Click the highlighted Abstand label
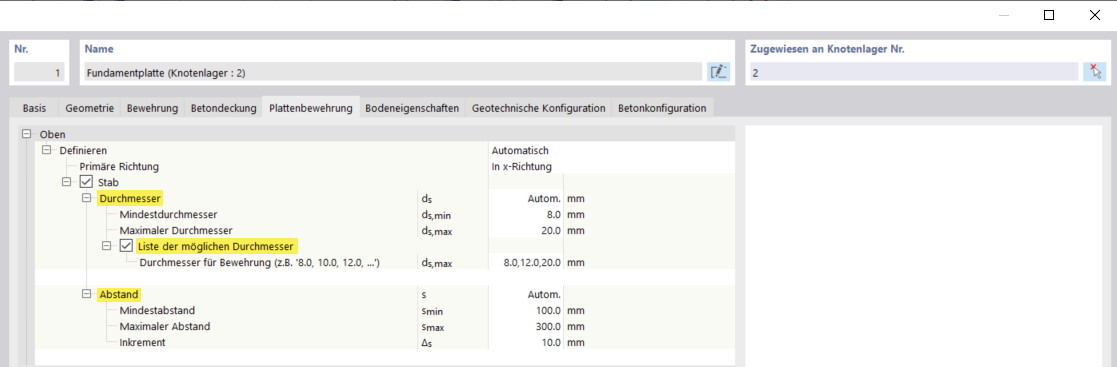The image size is (1117, 367). tap(120, 294)
